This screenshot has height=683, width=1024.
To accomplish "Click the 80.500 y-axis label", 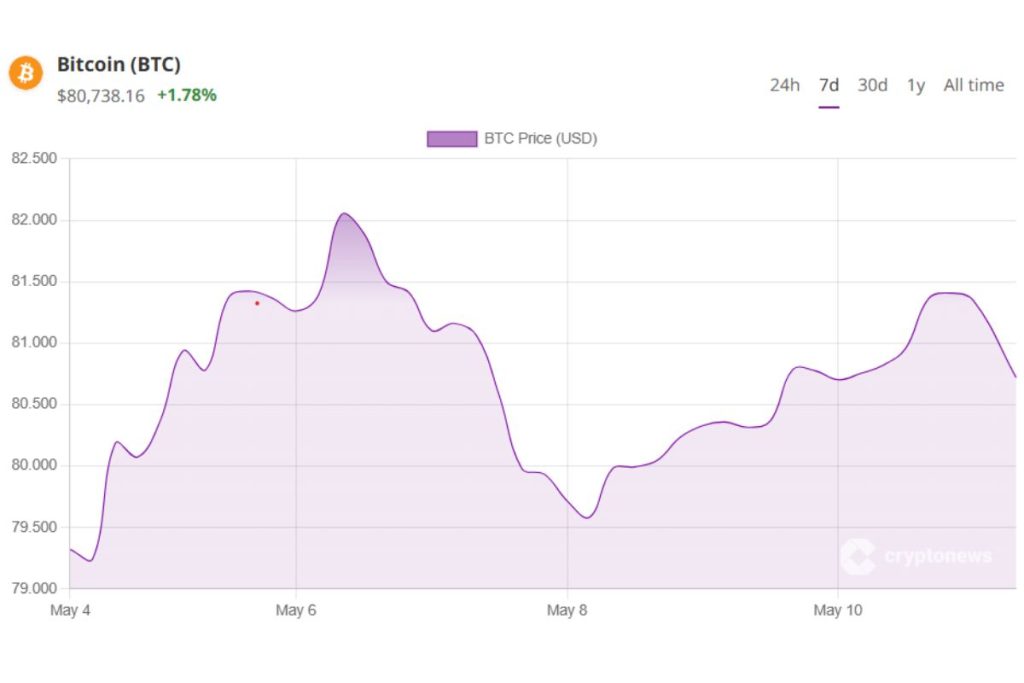I will pyautogui.click(x=34, y=404).
